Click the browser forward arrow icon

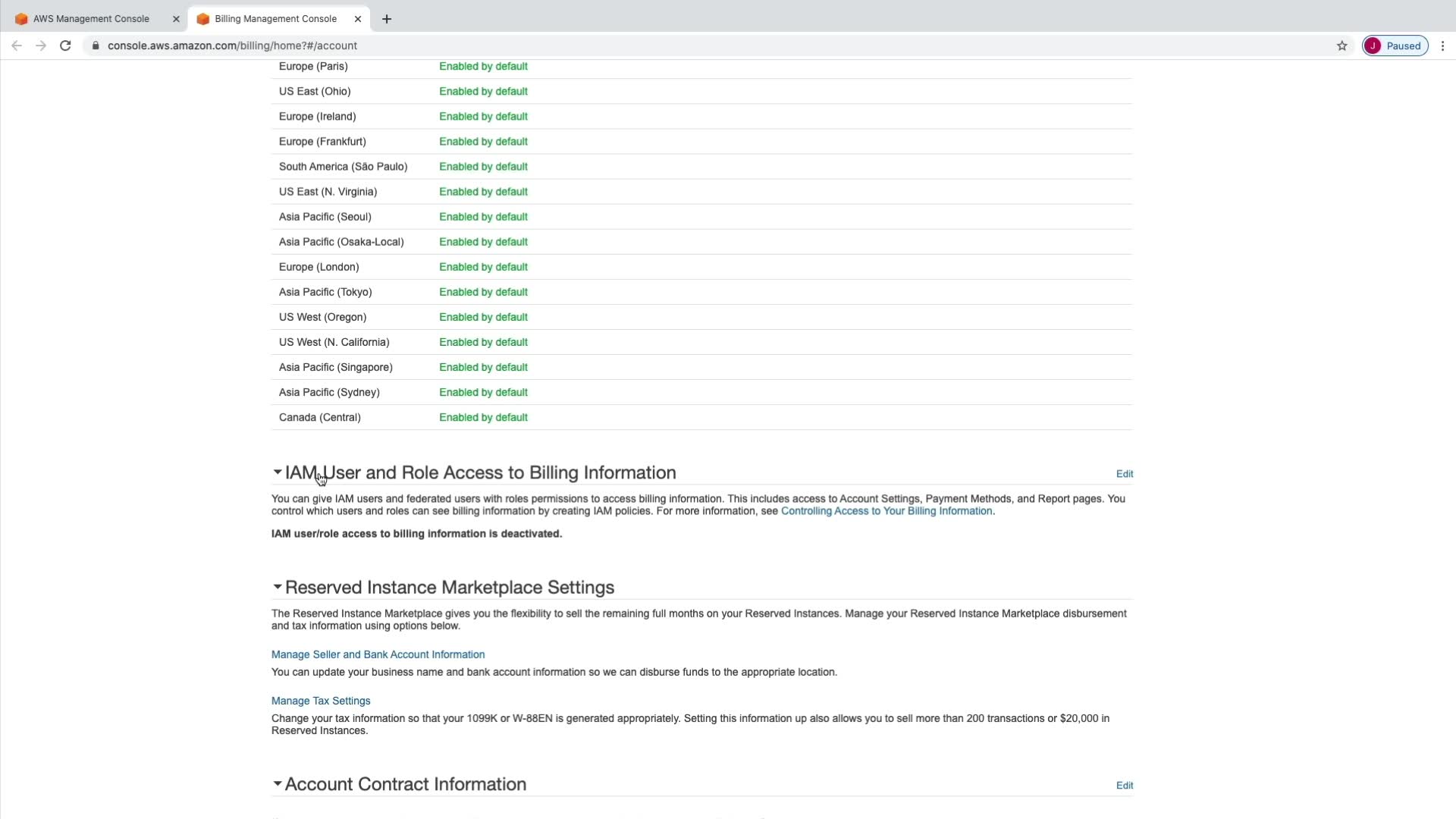pyautogui.click(x=41, y=45)
